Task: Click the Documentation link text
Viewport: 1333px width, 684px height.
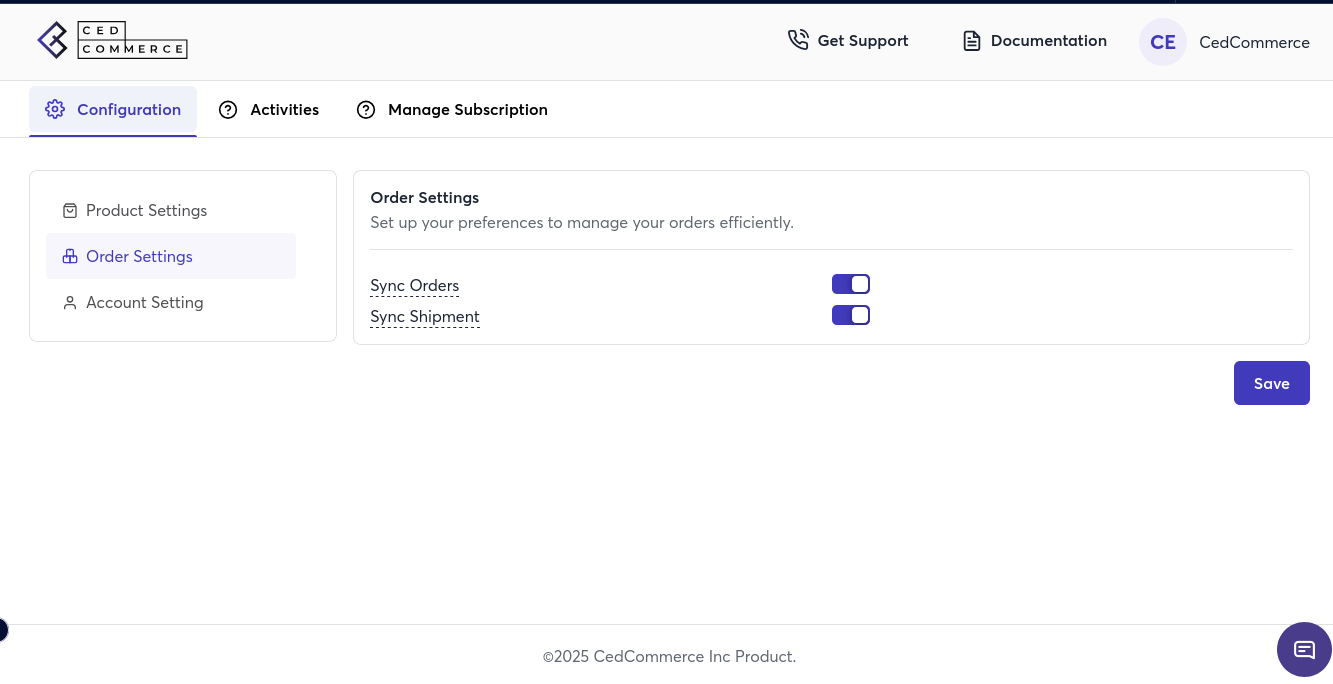Action: click(x=1048, y=41)
